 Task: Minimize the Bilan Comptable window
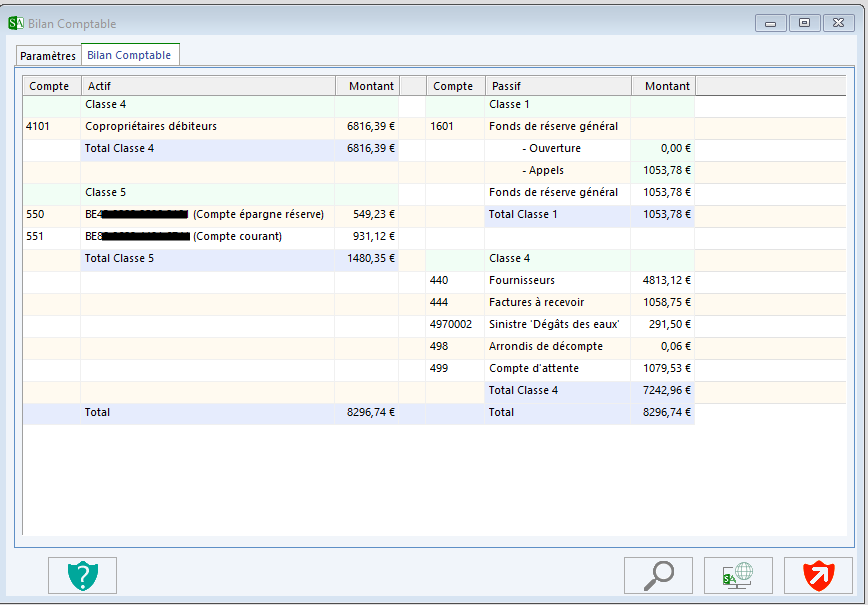pyautogui.click(x=771, y=23)
